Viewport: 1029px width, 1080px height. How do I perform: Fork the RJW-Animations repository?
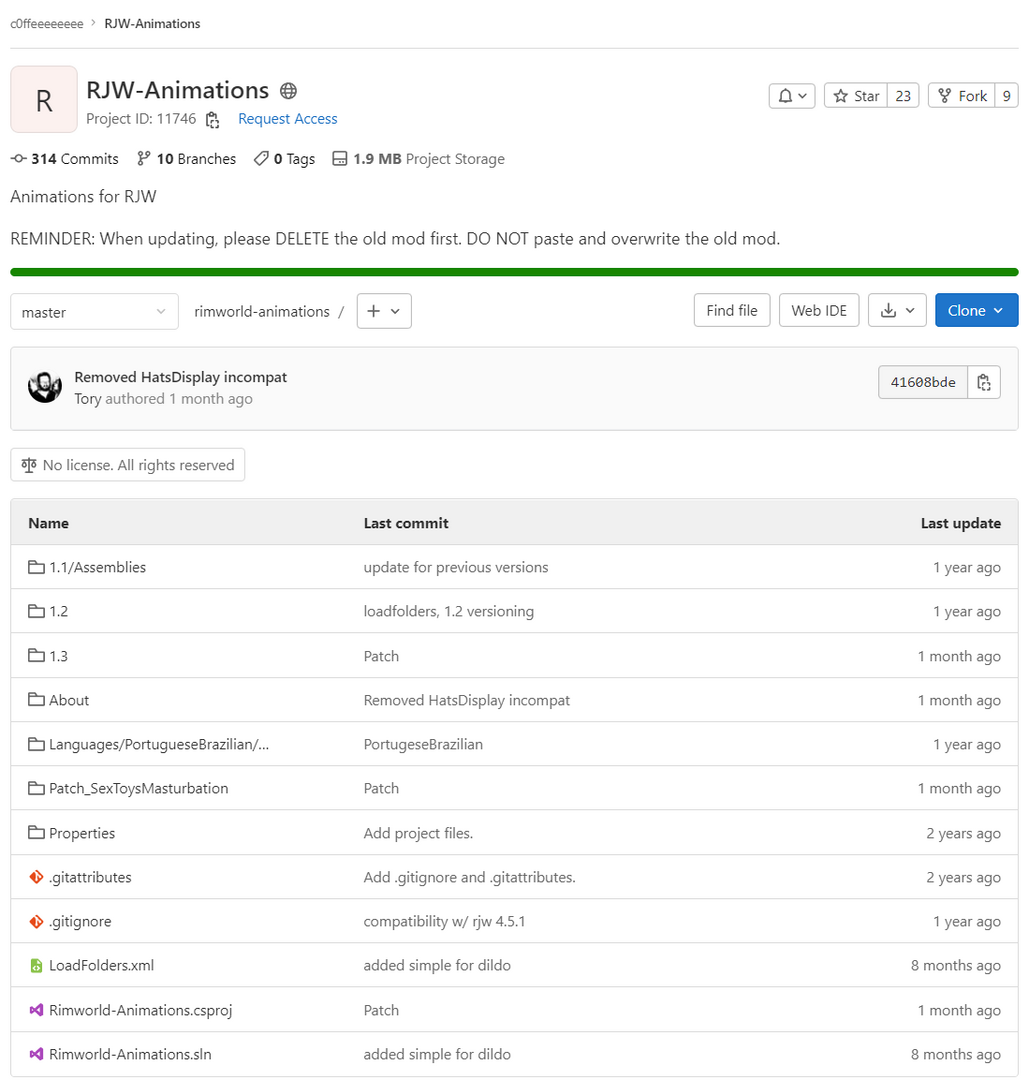click(x=962, y=96)
